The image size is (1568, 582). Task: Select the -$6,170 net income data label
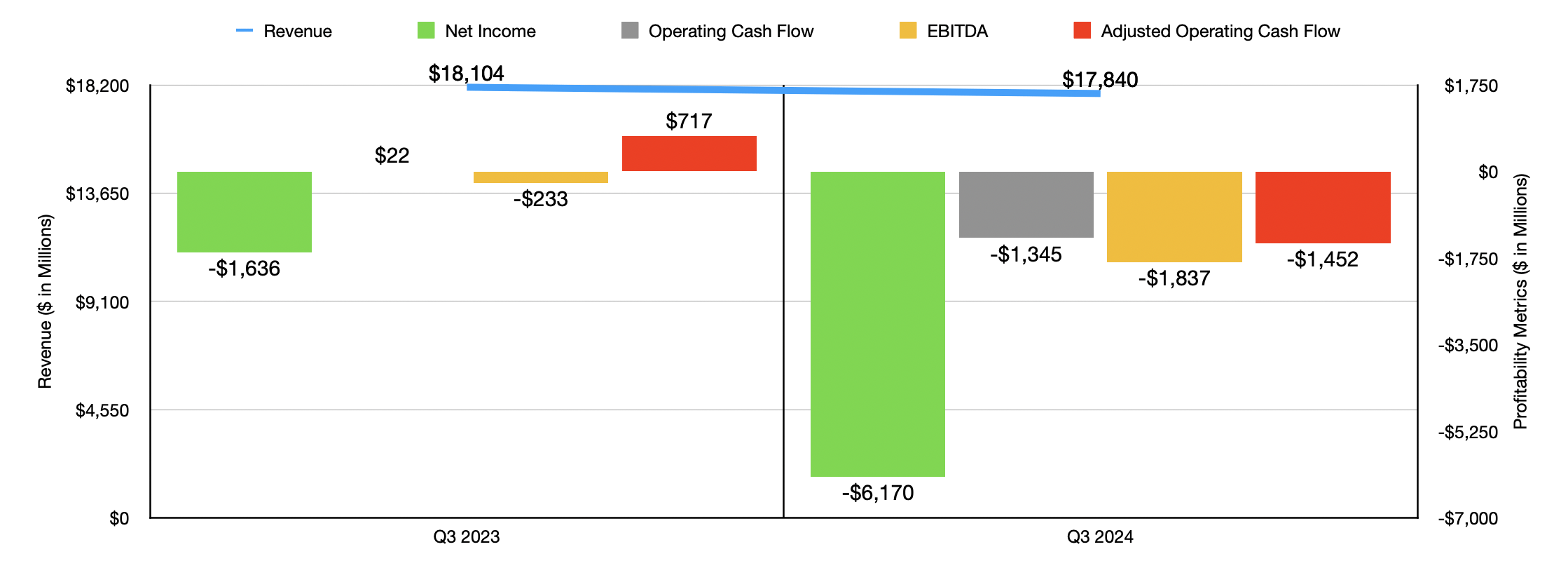[x=878, y=493]
